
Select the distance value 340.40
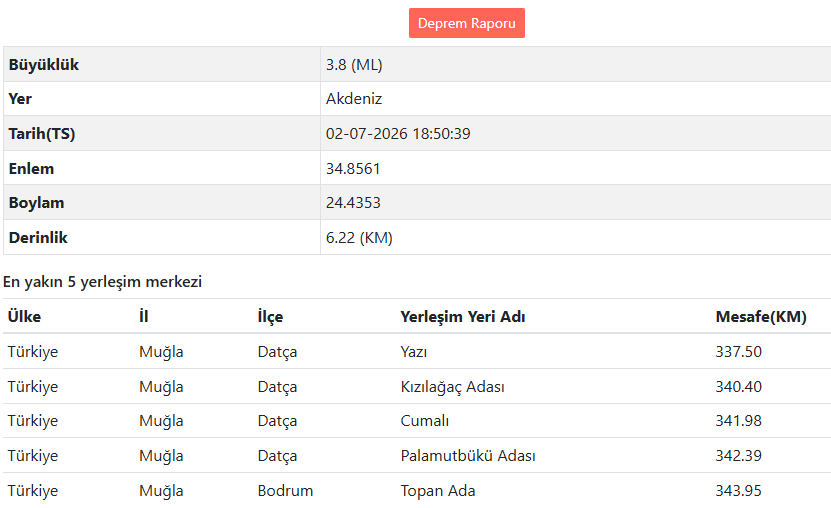738,387
